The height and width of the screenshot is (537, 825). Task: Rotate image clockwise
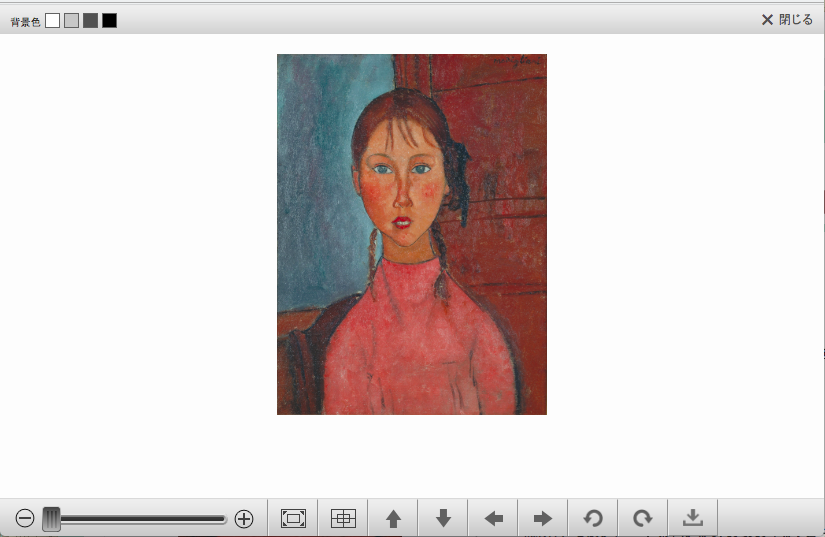coord(643,519)
